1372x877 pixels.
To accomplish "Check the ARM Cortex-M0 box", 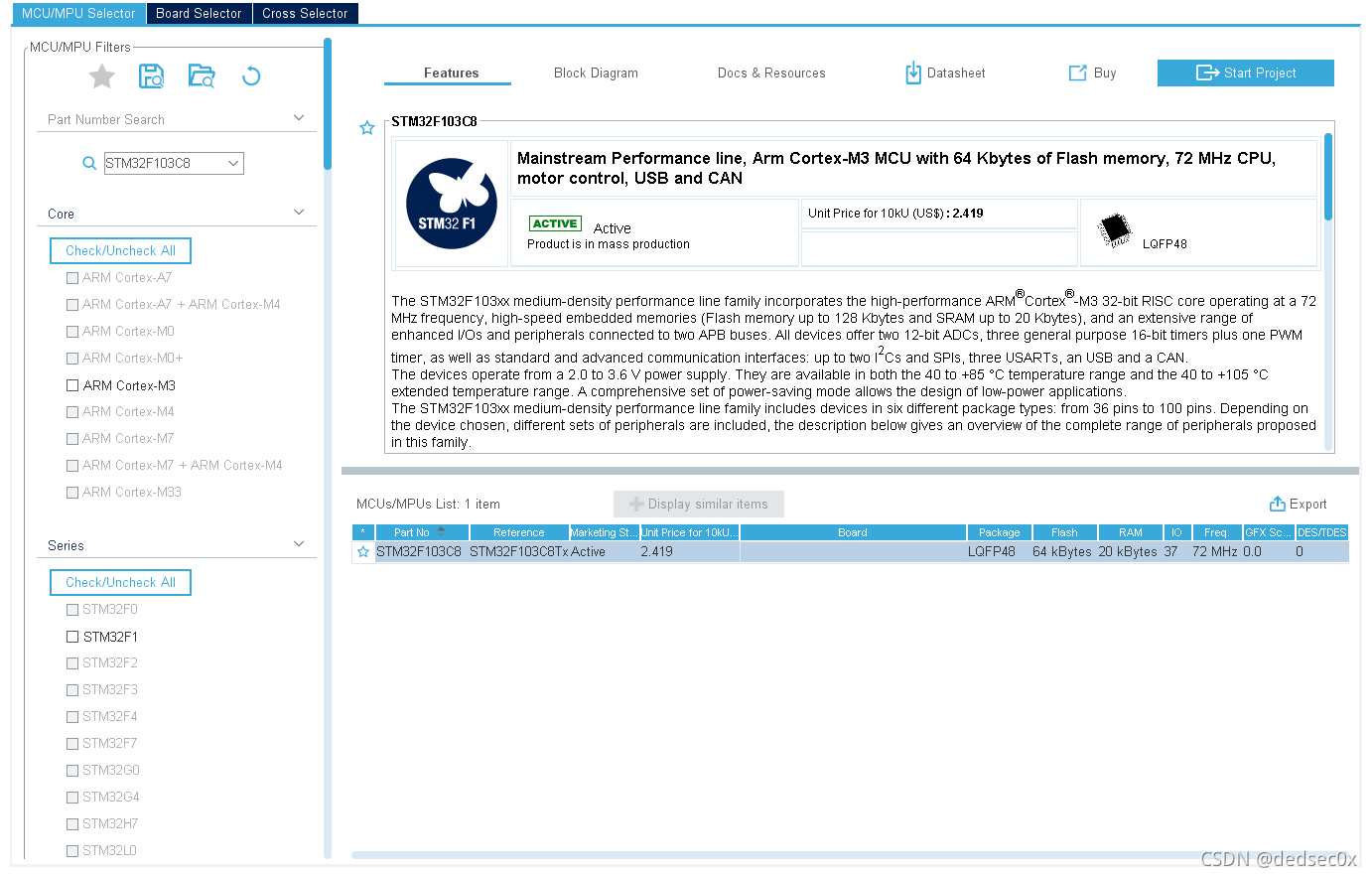I will (72, 332).
